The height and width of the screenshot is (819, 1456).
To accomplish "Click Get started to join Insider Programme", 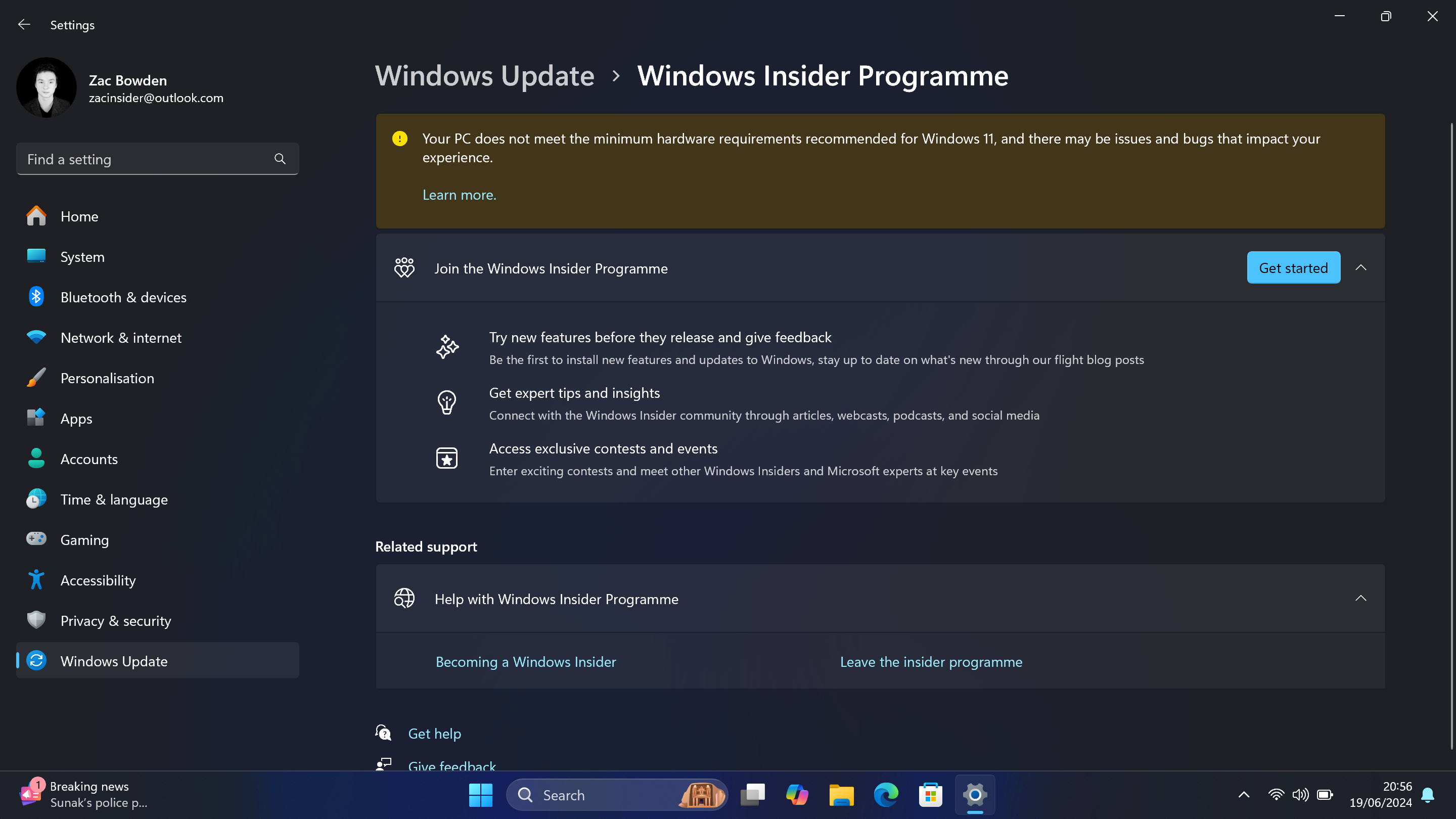I will [1293, 267].
